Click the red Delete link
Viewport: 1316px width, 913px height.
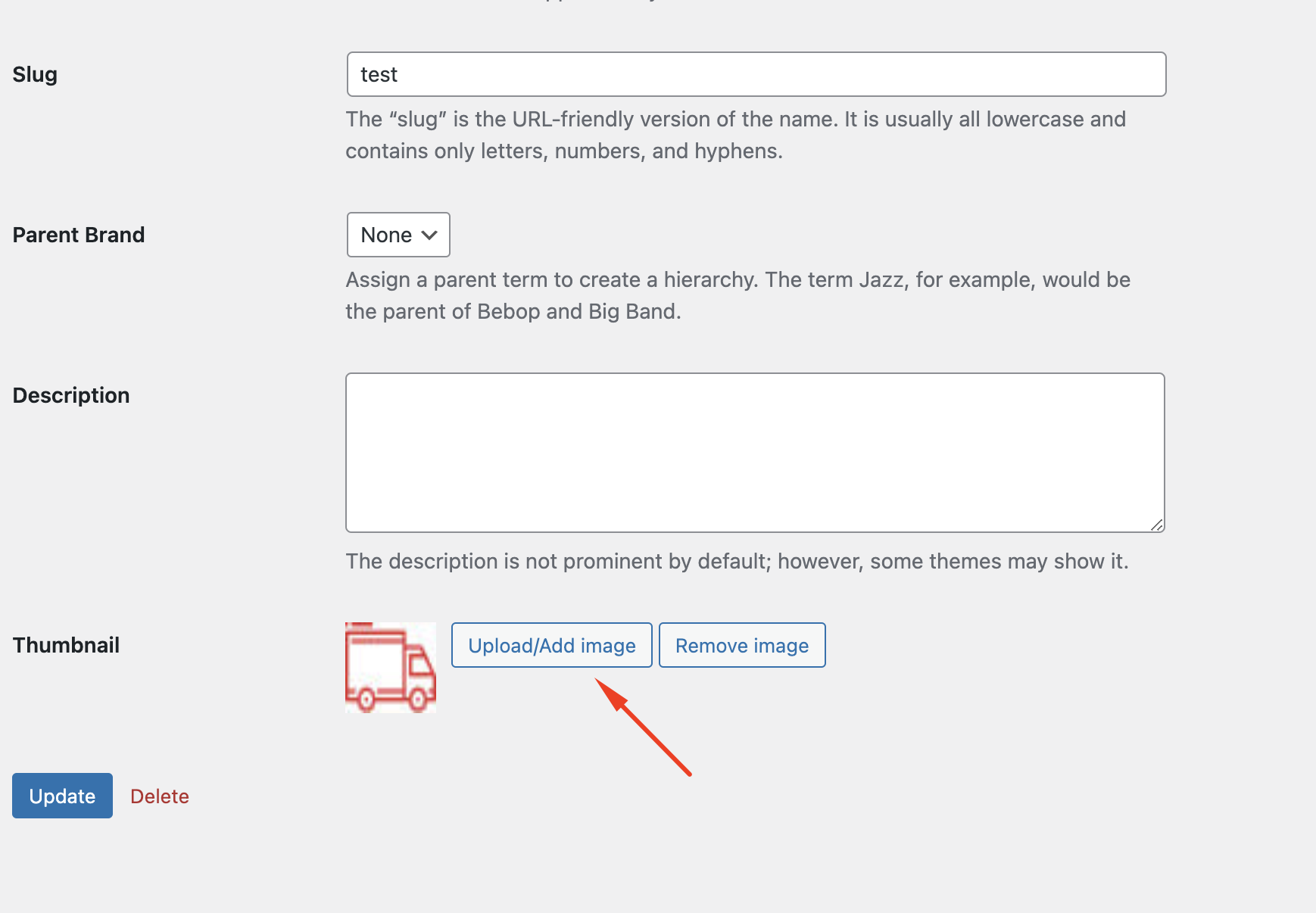(x=160, y=796)
